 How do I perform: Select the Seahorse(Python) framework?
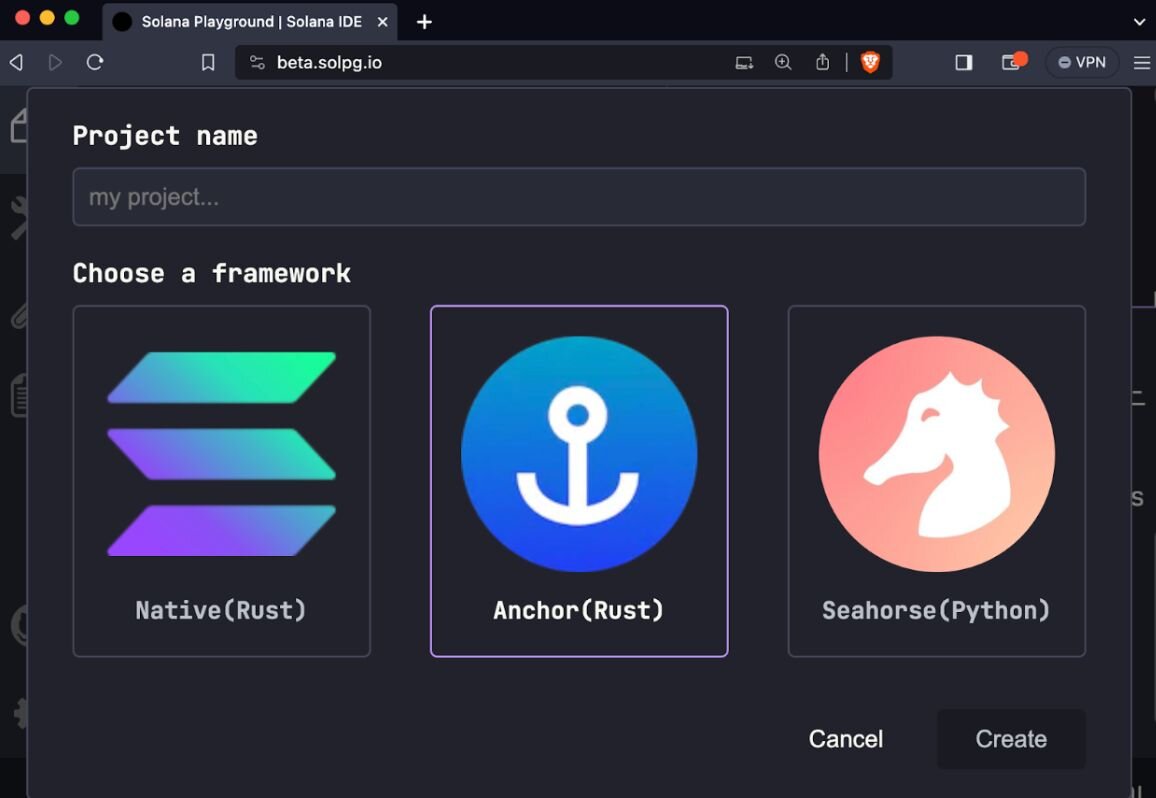tap(935, 480)
